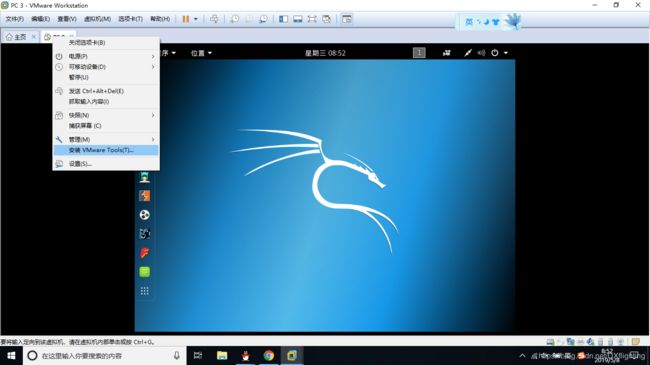Enter full screen mode toolbar icon
This screenshot has width=650, height=365.
312,19
